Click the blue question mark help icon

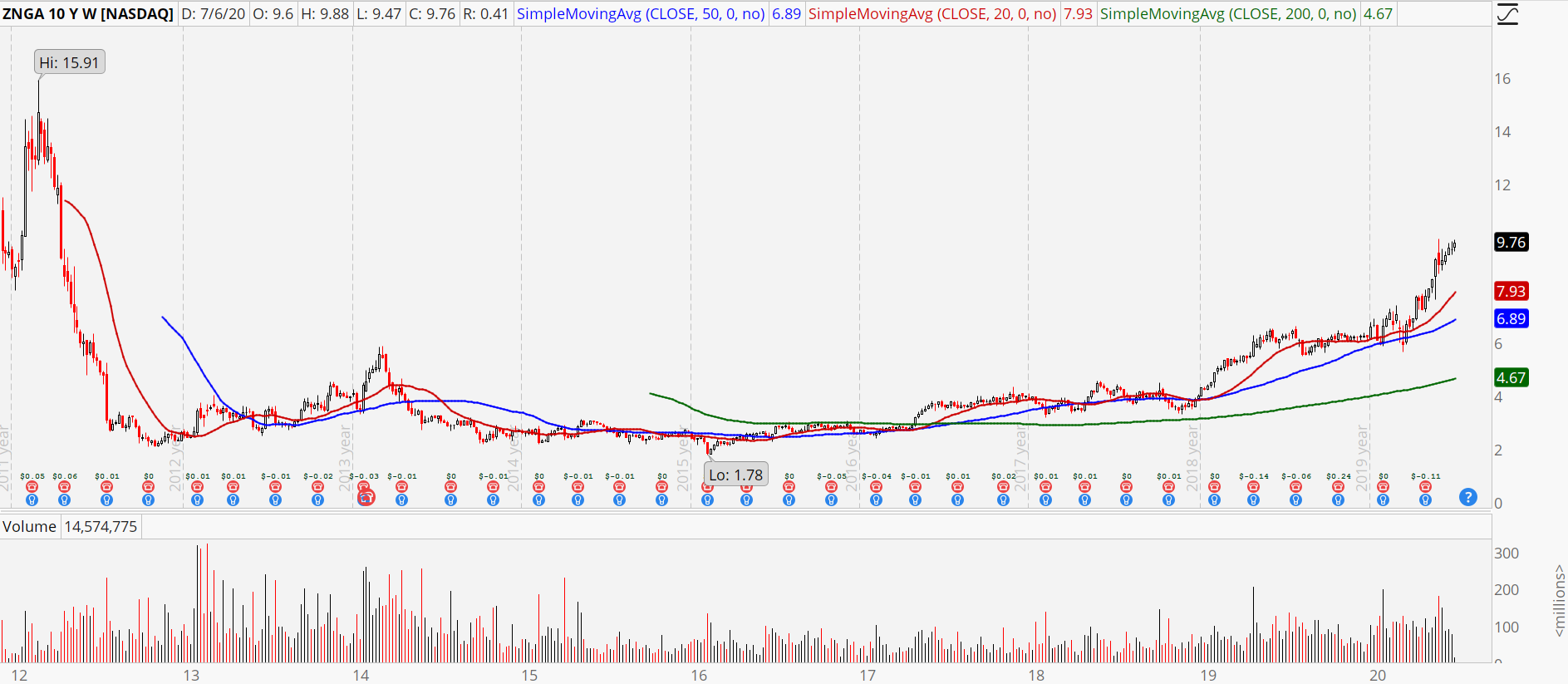click(1468, 497)
